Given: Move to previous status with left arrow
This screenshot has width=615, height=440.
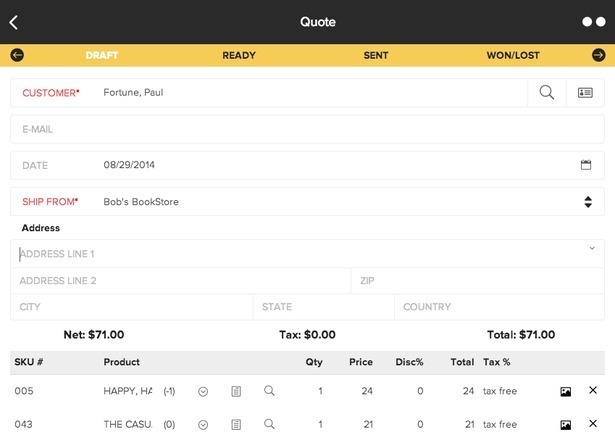Looking at the screenshot, I should point(17,55).
